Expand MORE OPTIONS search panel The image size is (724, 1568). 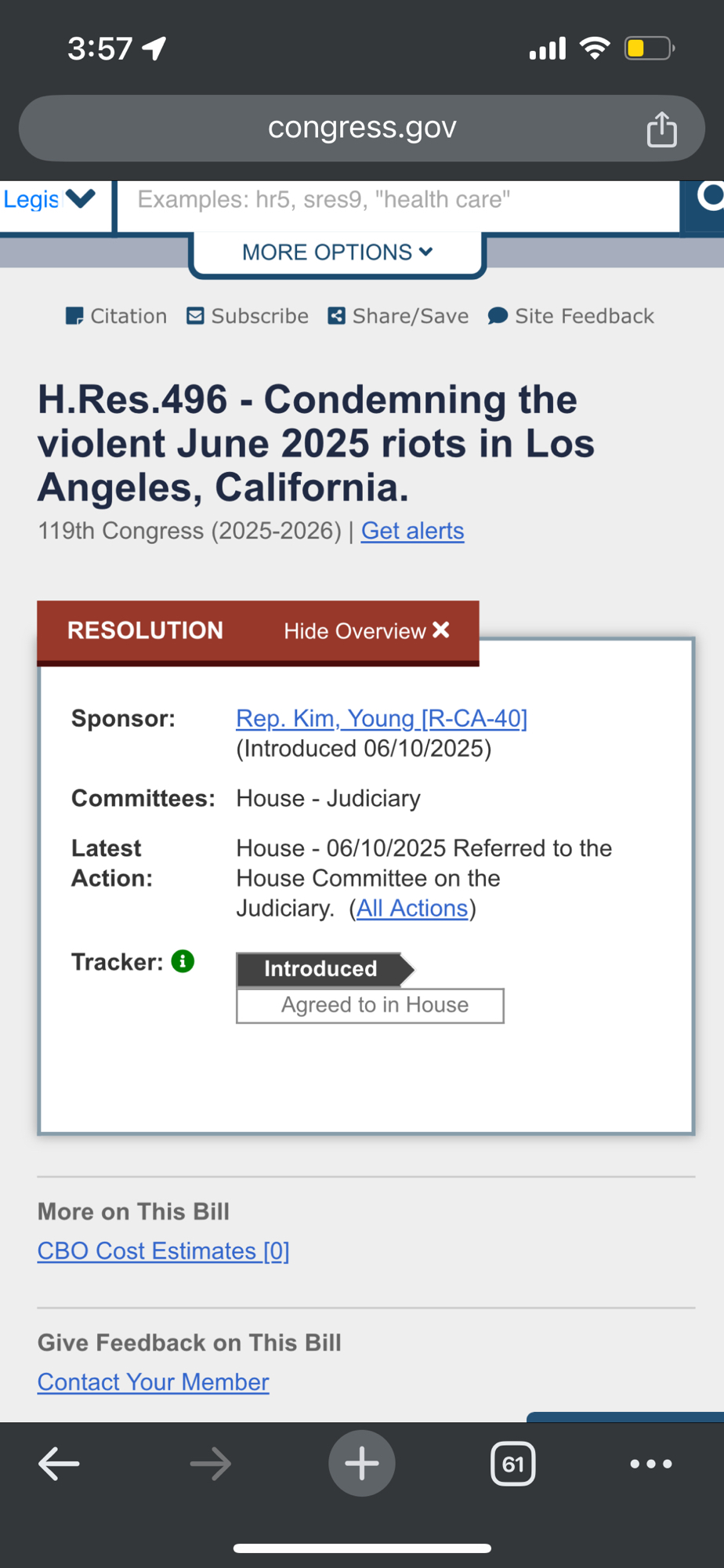pyautogui.click(x=337, y=252)
